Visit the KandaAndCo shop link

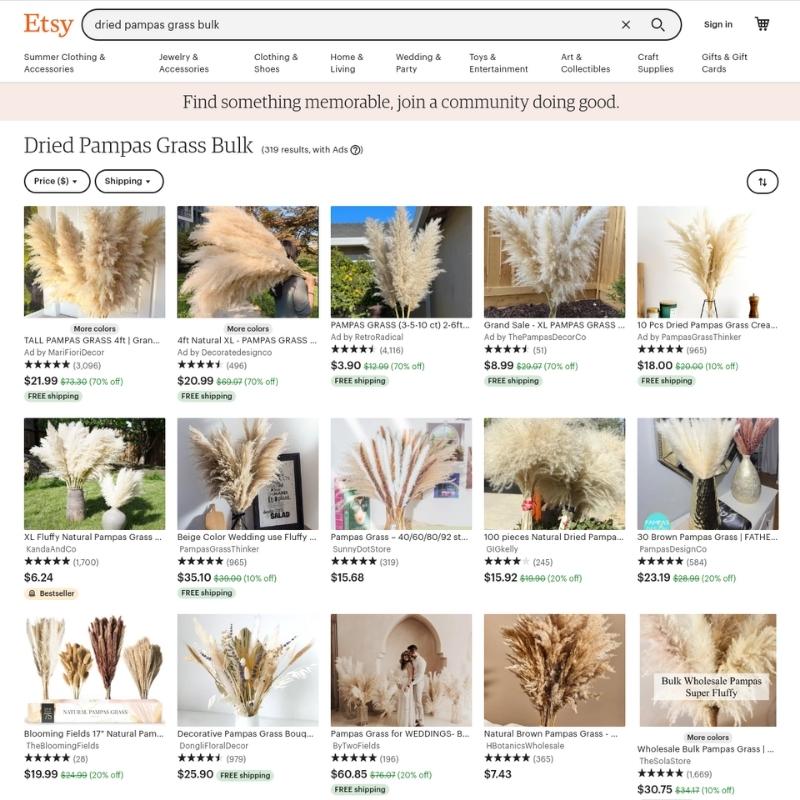click(x=51, y=549)
